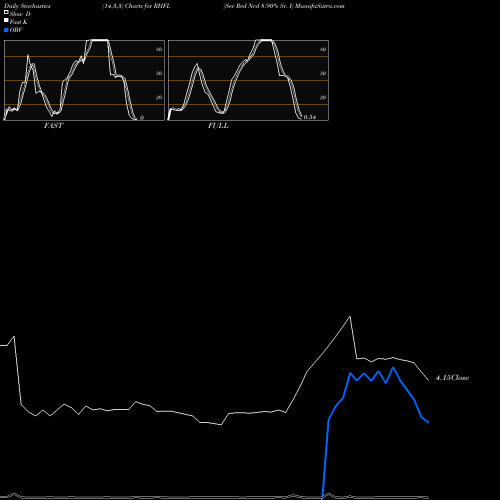Image resolution: width=500 pixels, height=500 pixels.
Task: Click the 20 level label in FULL chart
Action: click(x=323, y=97)
